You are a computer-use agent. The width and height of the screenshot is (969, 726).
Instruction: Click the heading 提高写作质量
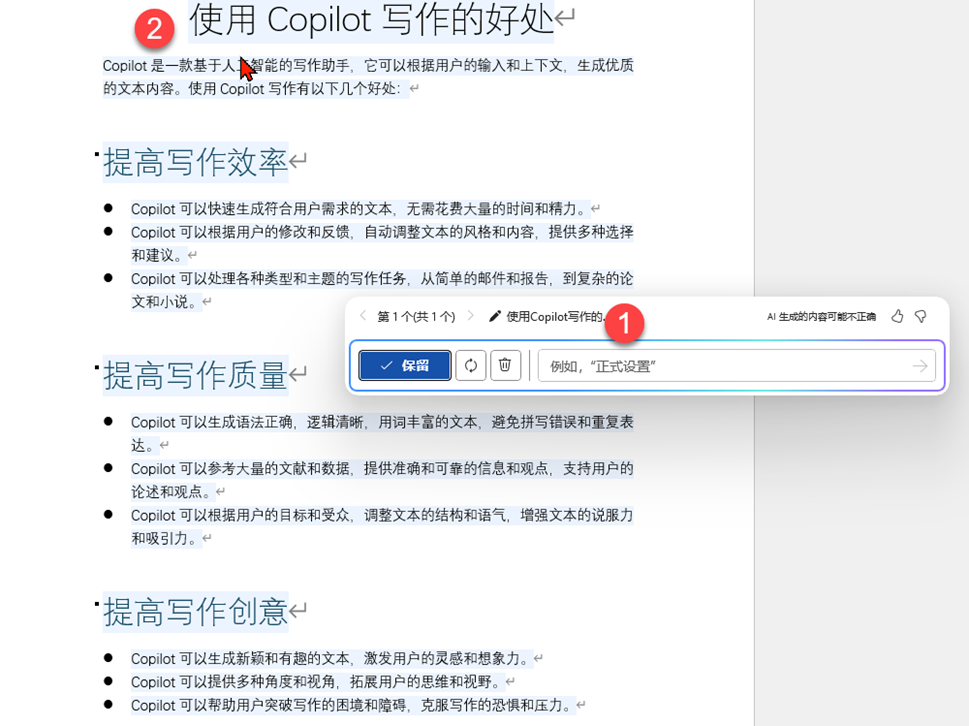195,375
